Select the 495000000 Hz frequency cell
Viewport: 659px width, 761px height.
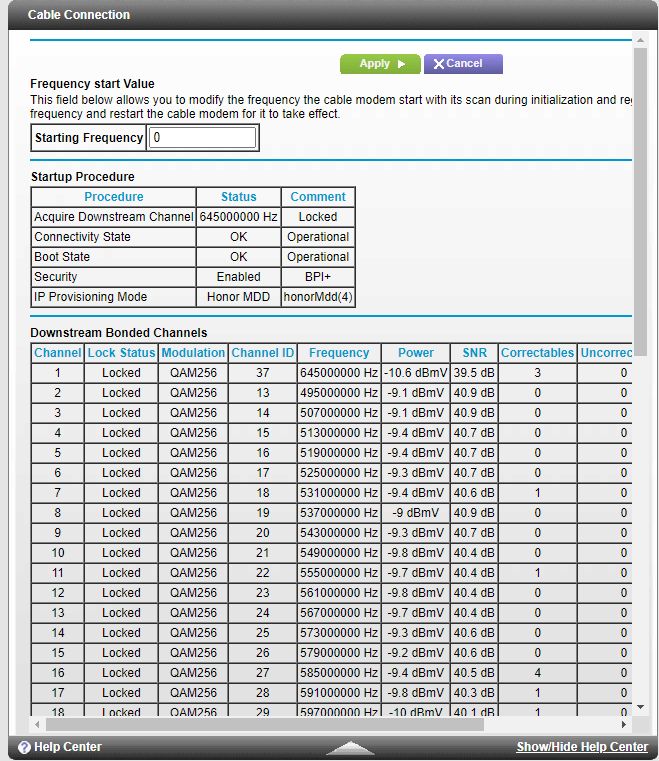pos(339,393)
